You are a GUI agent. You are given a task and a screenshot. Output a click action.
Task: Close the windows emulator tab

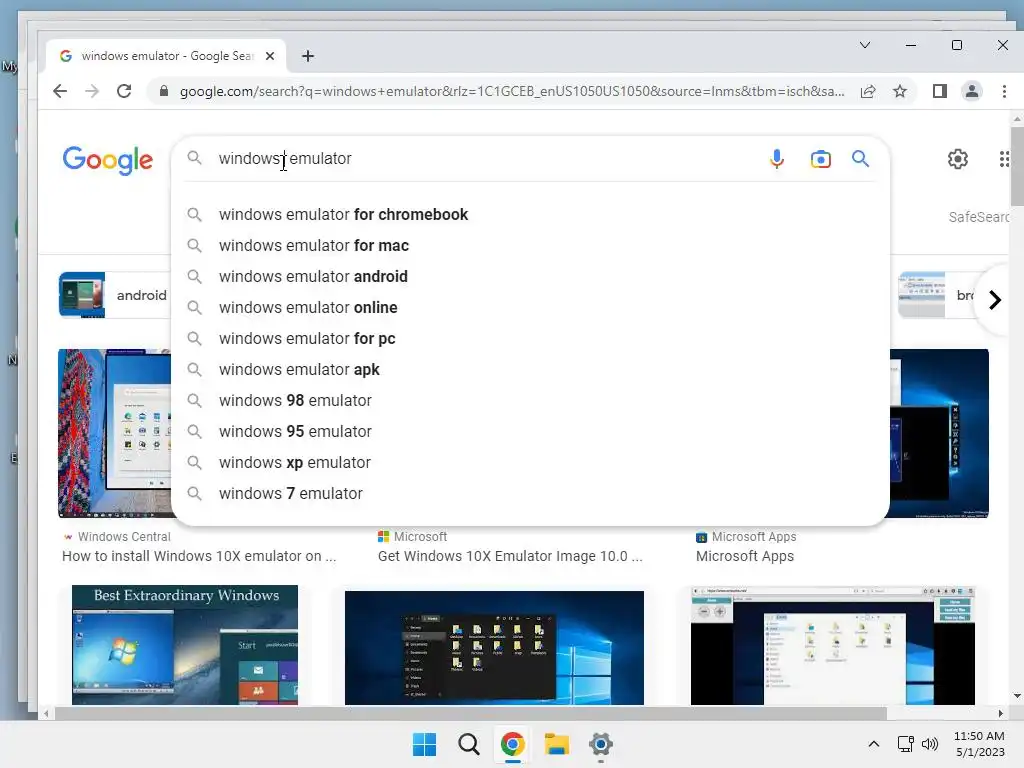270,56
